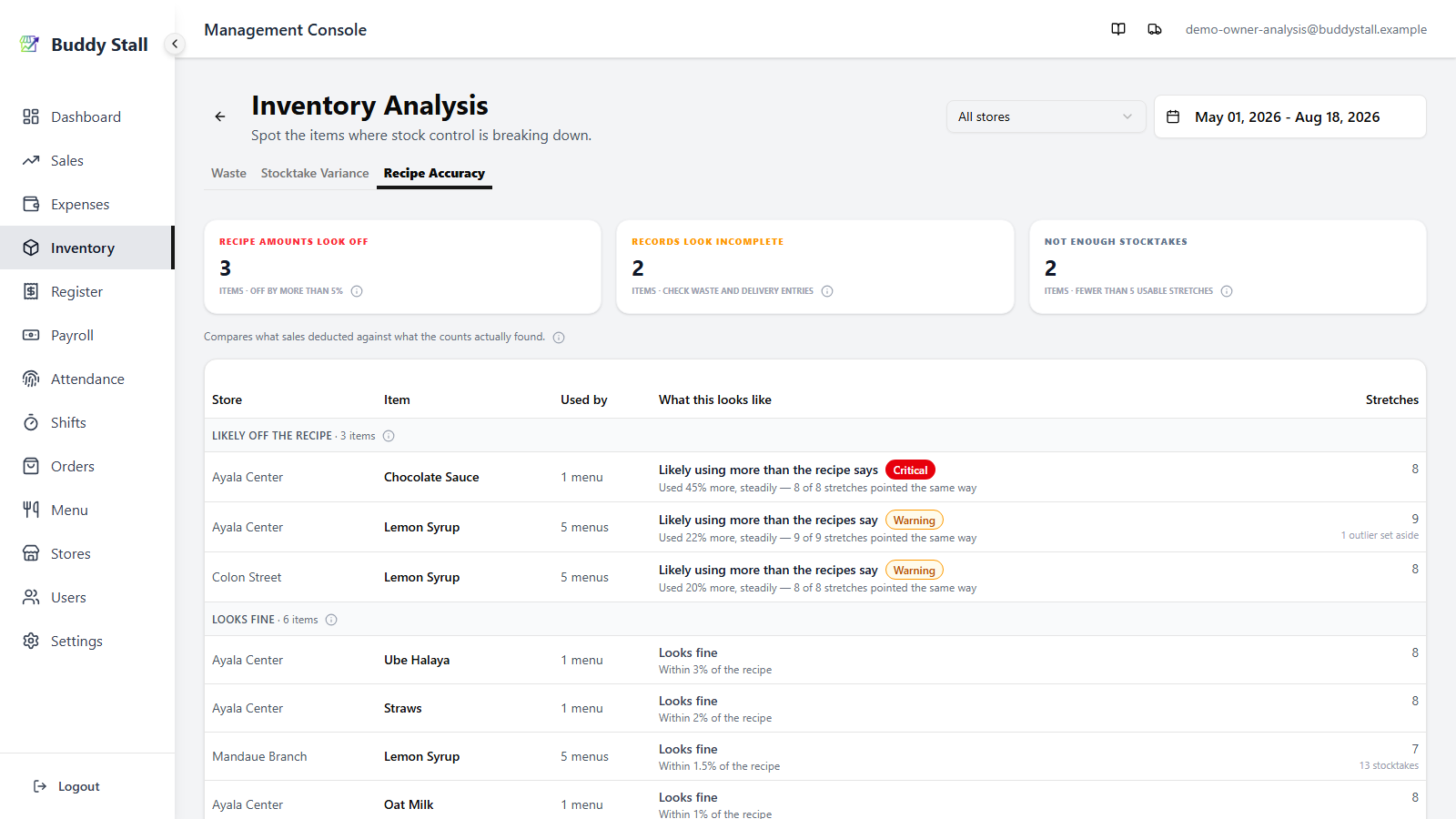Switch to the Waste tab
Viewport: 1456px width, 819px height.
[x=228, y=173]
